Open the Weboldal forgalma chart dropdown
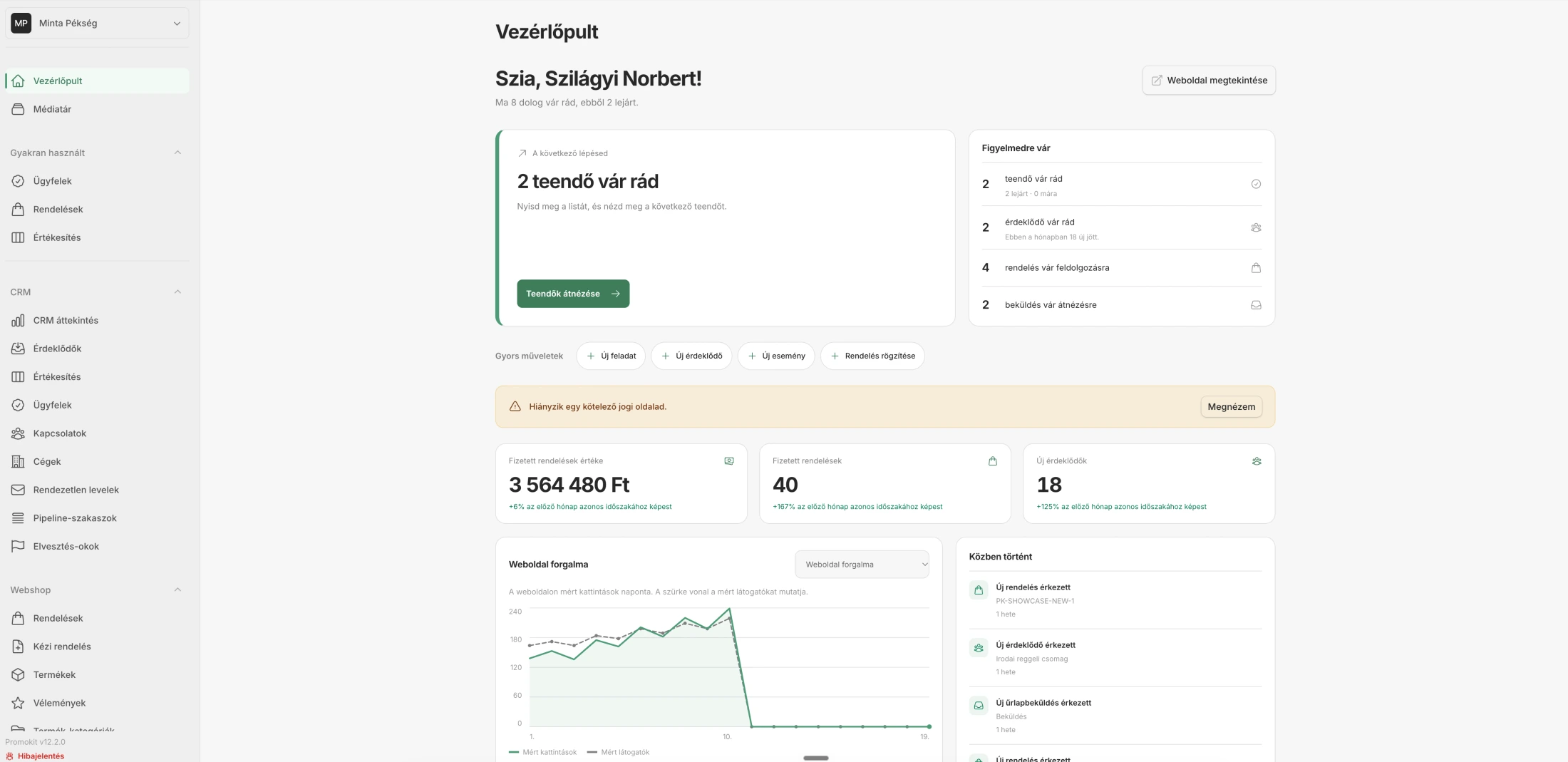1568x762 pixels. (862, 565)
